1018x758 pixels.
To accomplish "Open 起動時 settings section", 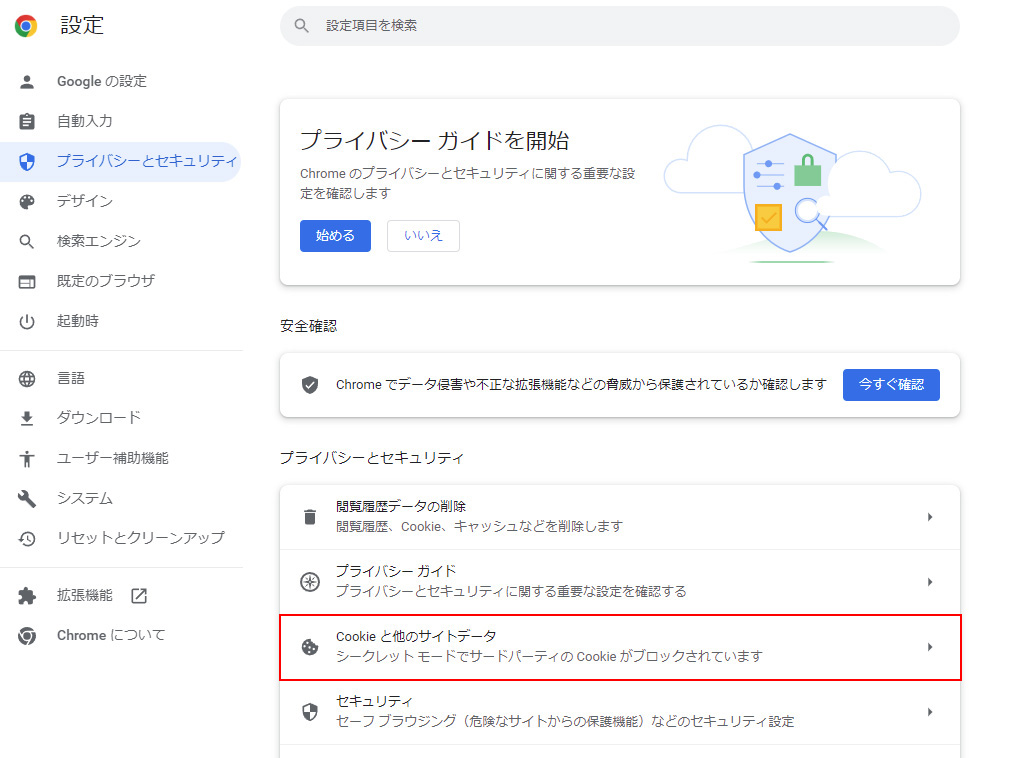I will [121, 322].
